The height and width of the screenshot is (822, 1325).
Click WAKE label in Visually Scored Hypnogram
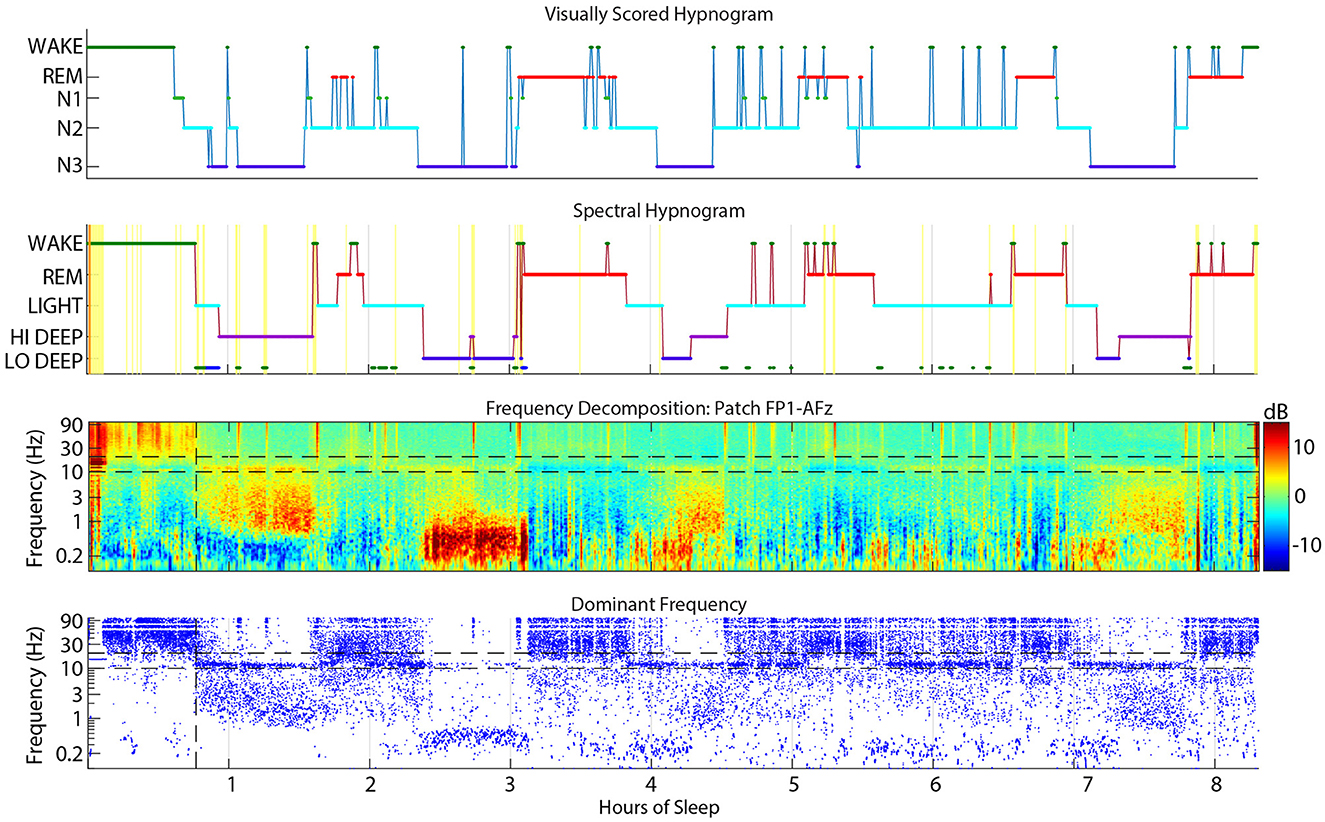56,47
